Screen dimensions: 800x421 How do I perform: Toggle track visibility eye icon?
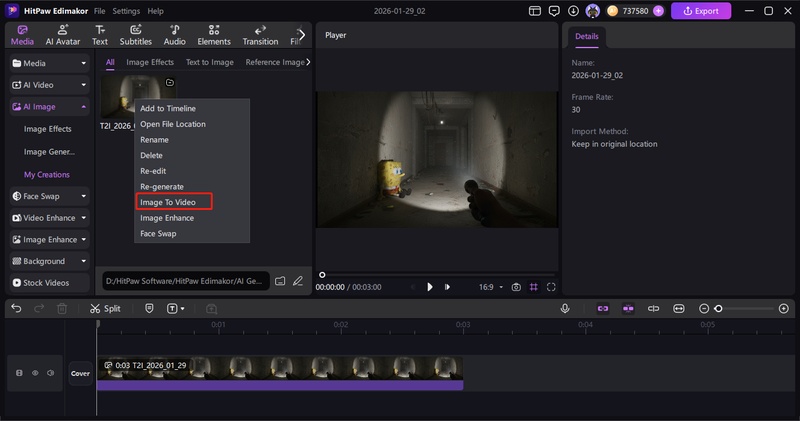(35, 373)
